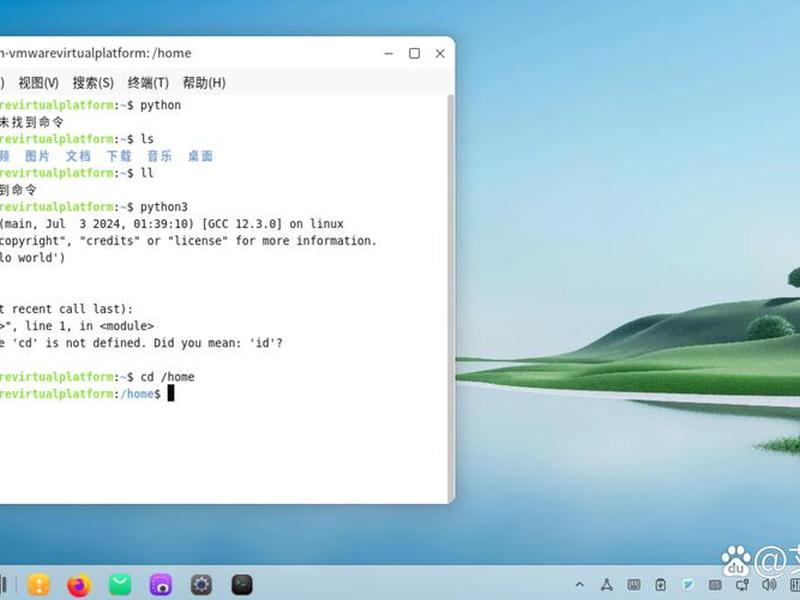Click the "Did you mean: 'id'?" error text
Screen dimensions: 800x600
point(218,342)
